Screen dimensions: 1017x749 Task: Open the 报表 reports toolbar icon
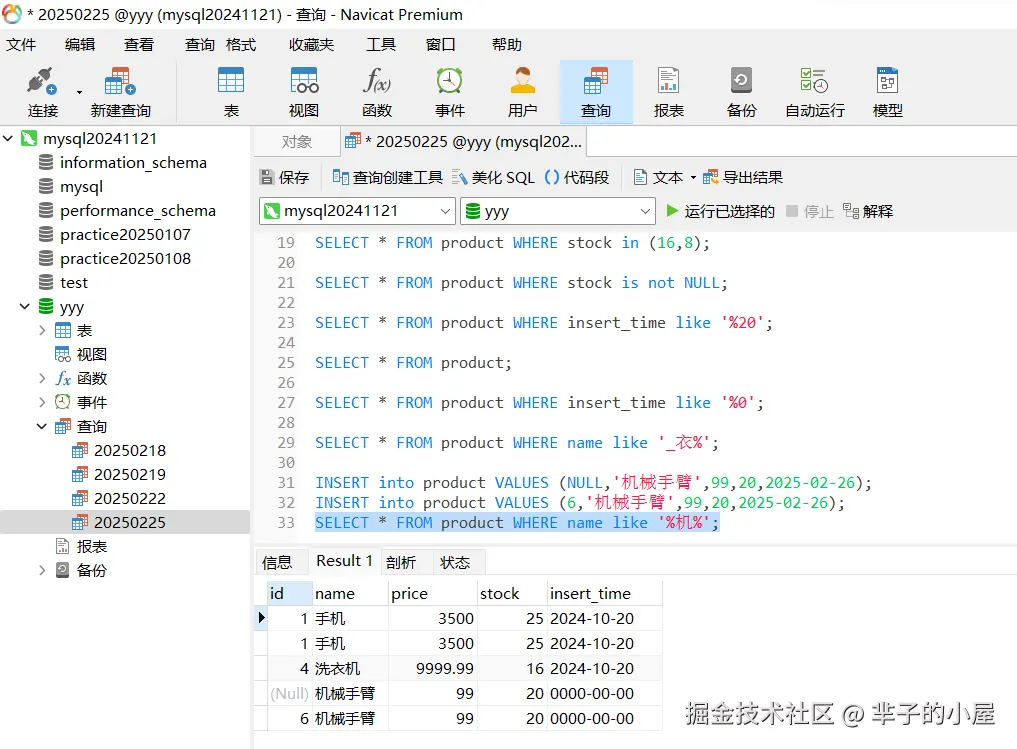(669, 92)
